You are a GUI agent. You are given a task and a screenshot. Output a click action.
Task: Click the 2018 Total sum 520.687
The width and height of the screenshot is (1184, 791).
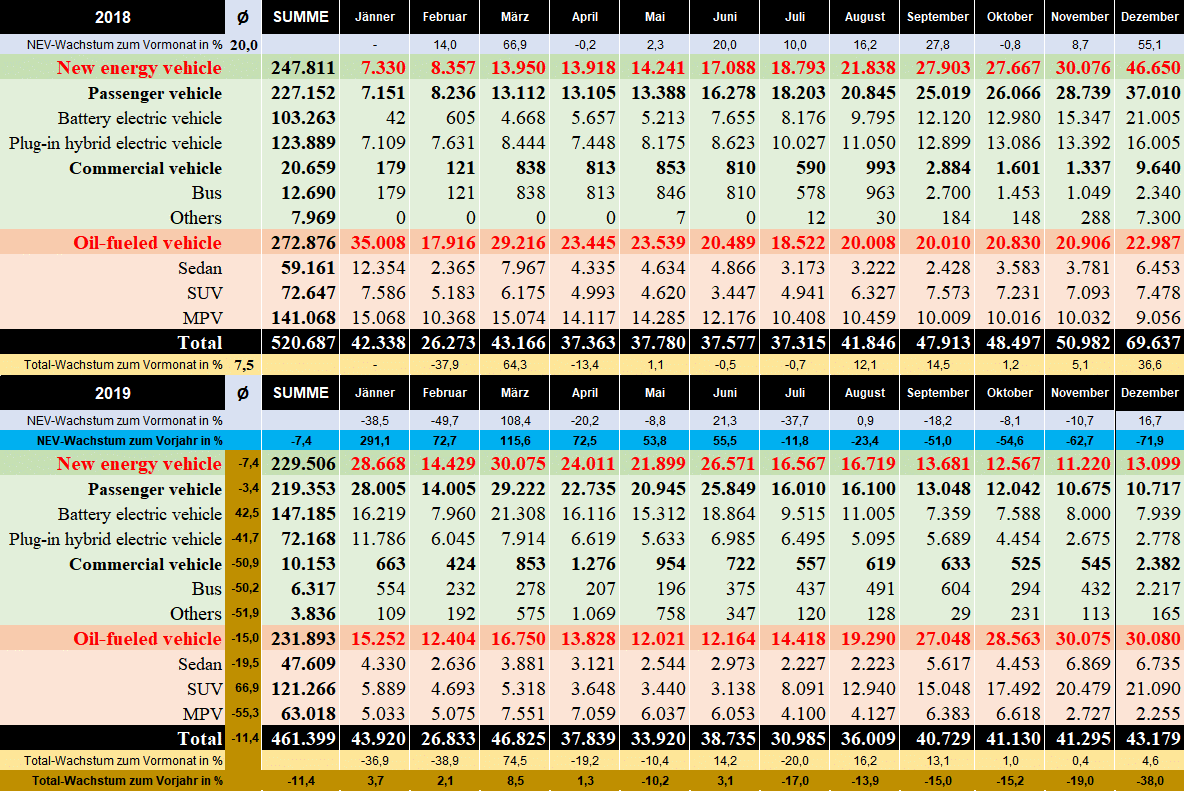point(303,343)
